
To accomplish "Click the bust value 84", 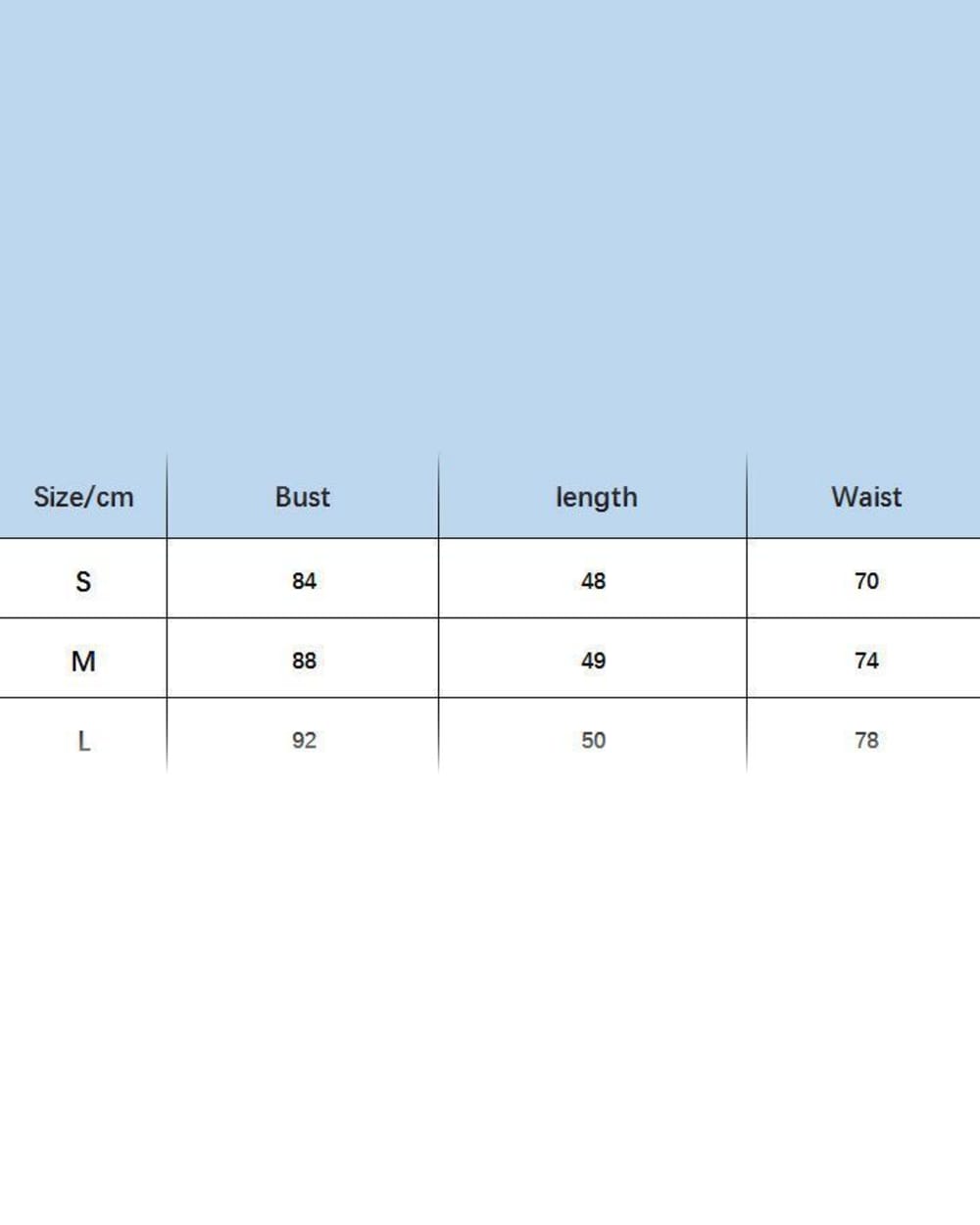I will [304, 581].
